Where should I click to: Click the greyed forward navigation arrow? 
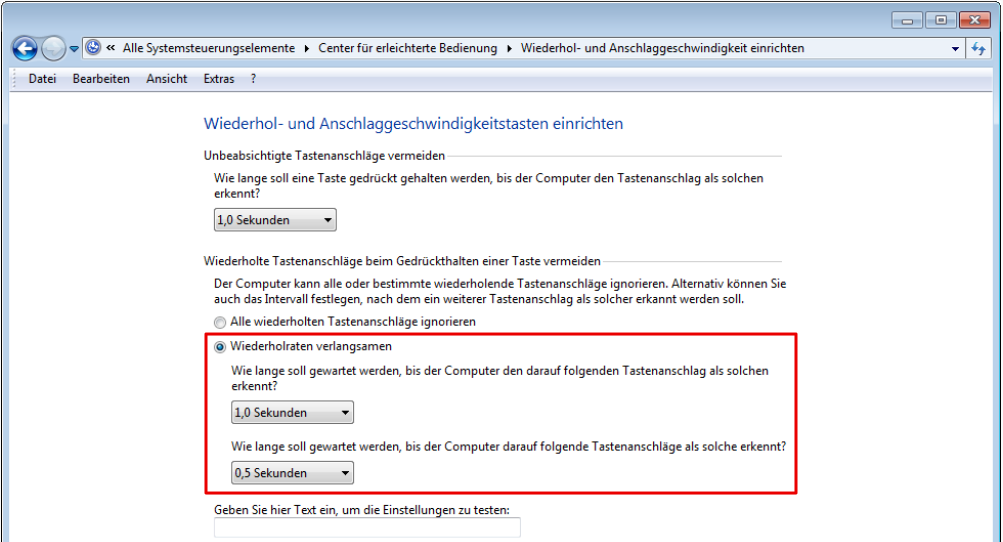[x=53, y=49]
